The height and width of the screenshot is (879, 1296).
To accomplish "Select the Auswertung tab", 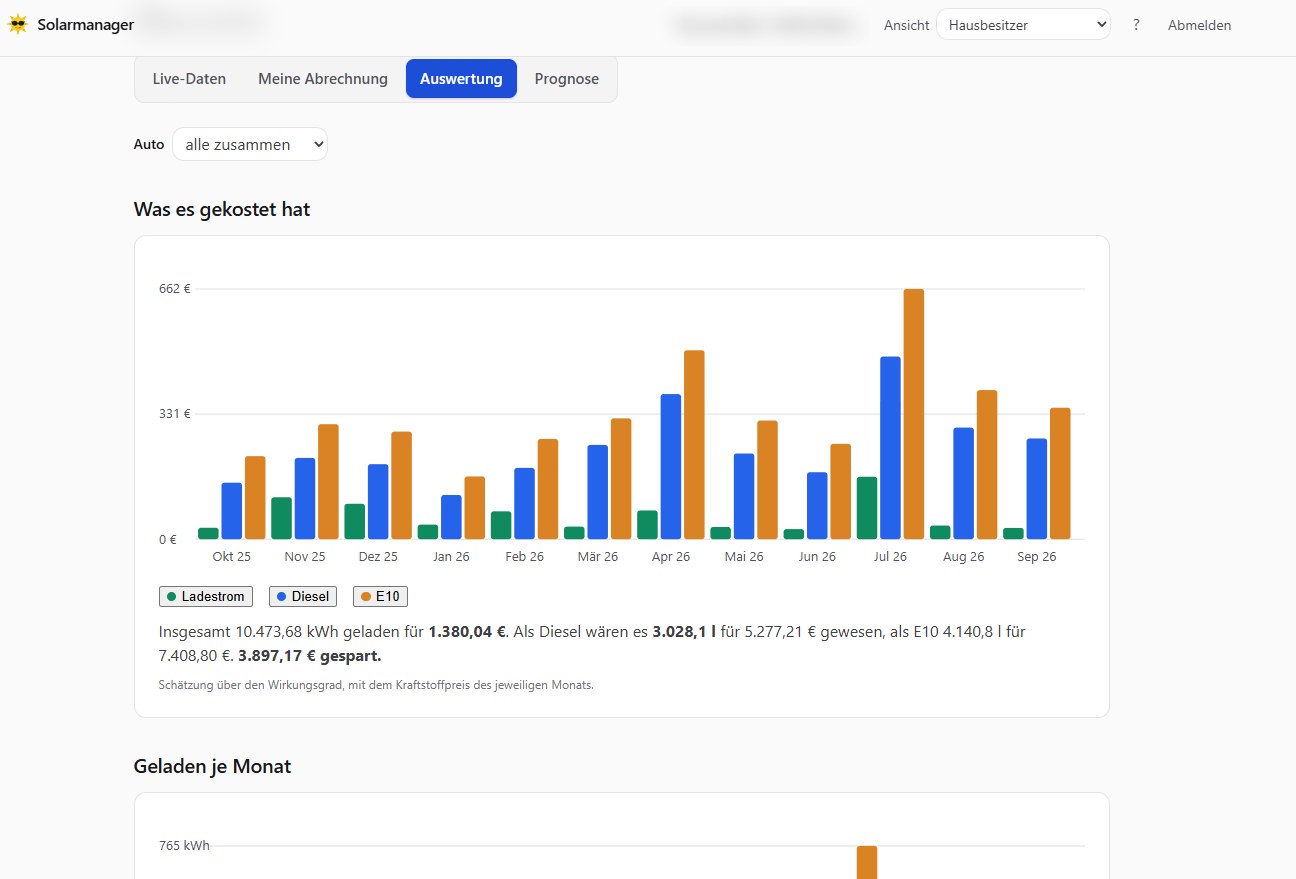I will click(x=461, y=79).
